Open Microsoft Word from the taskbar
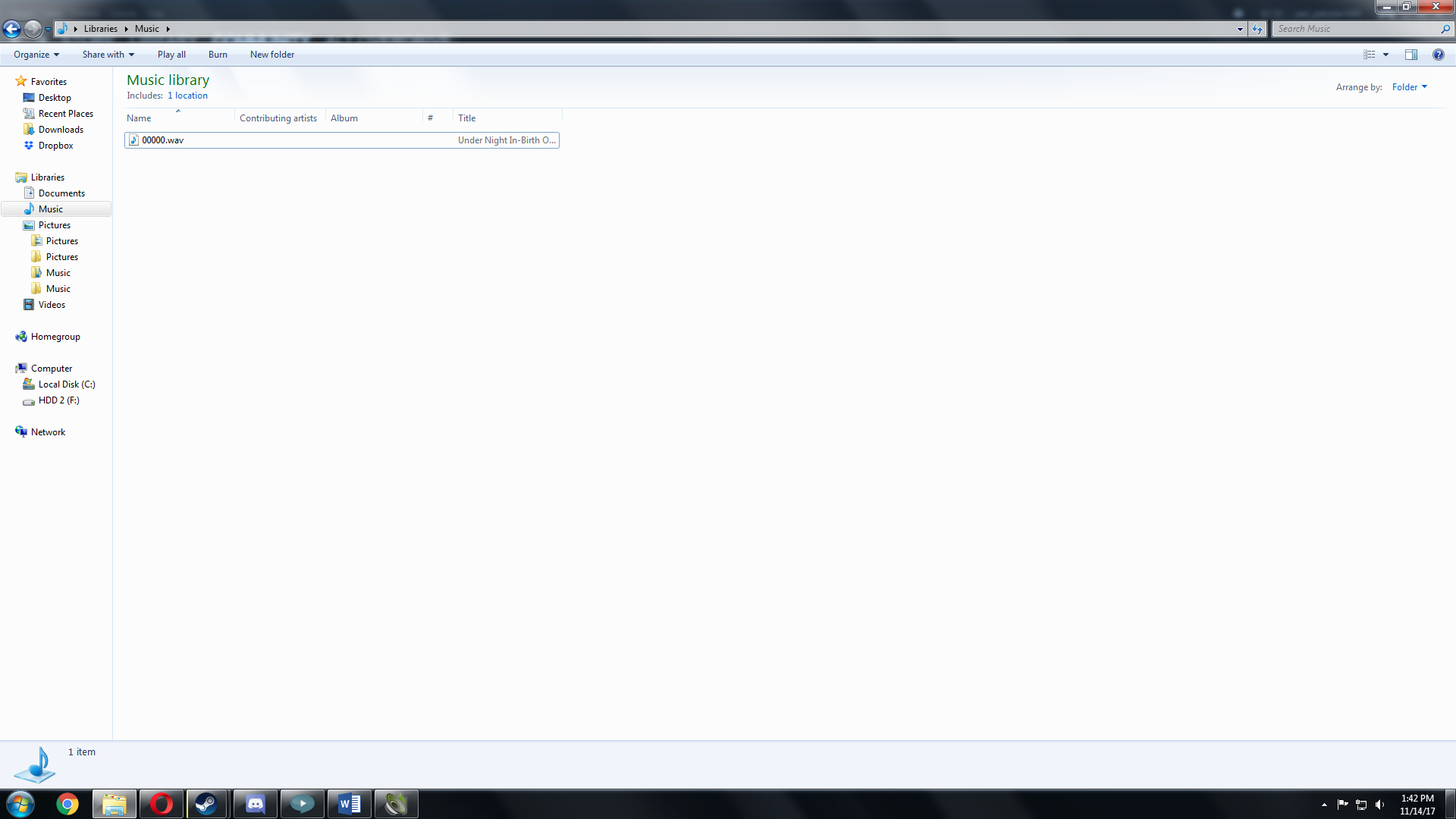 click(349, 804)
